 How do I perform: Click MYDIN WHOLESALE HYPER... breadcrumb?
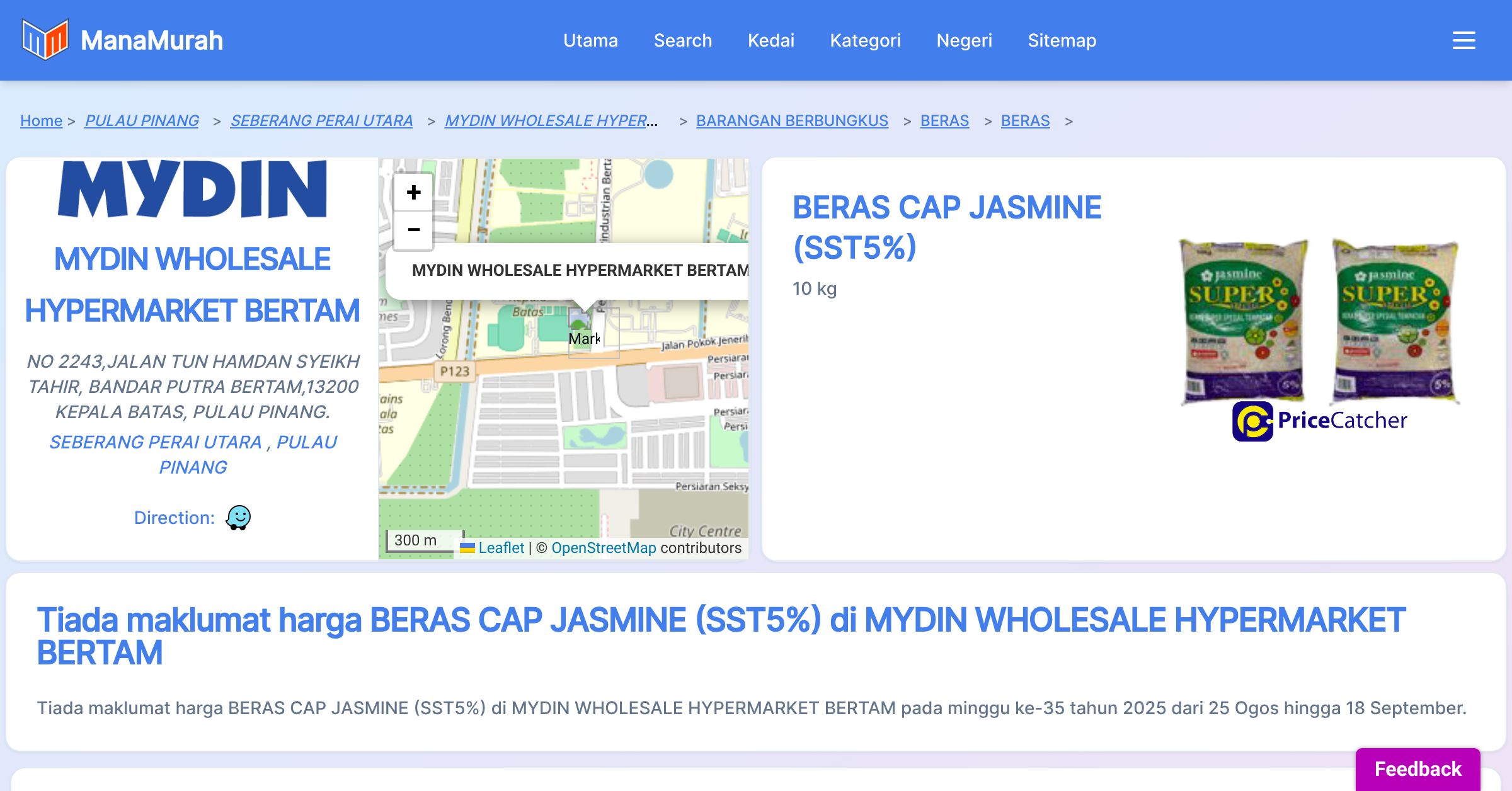point(551,120)
